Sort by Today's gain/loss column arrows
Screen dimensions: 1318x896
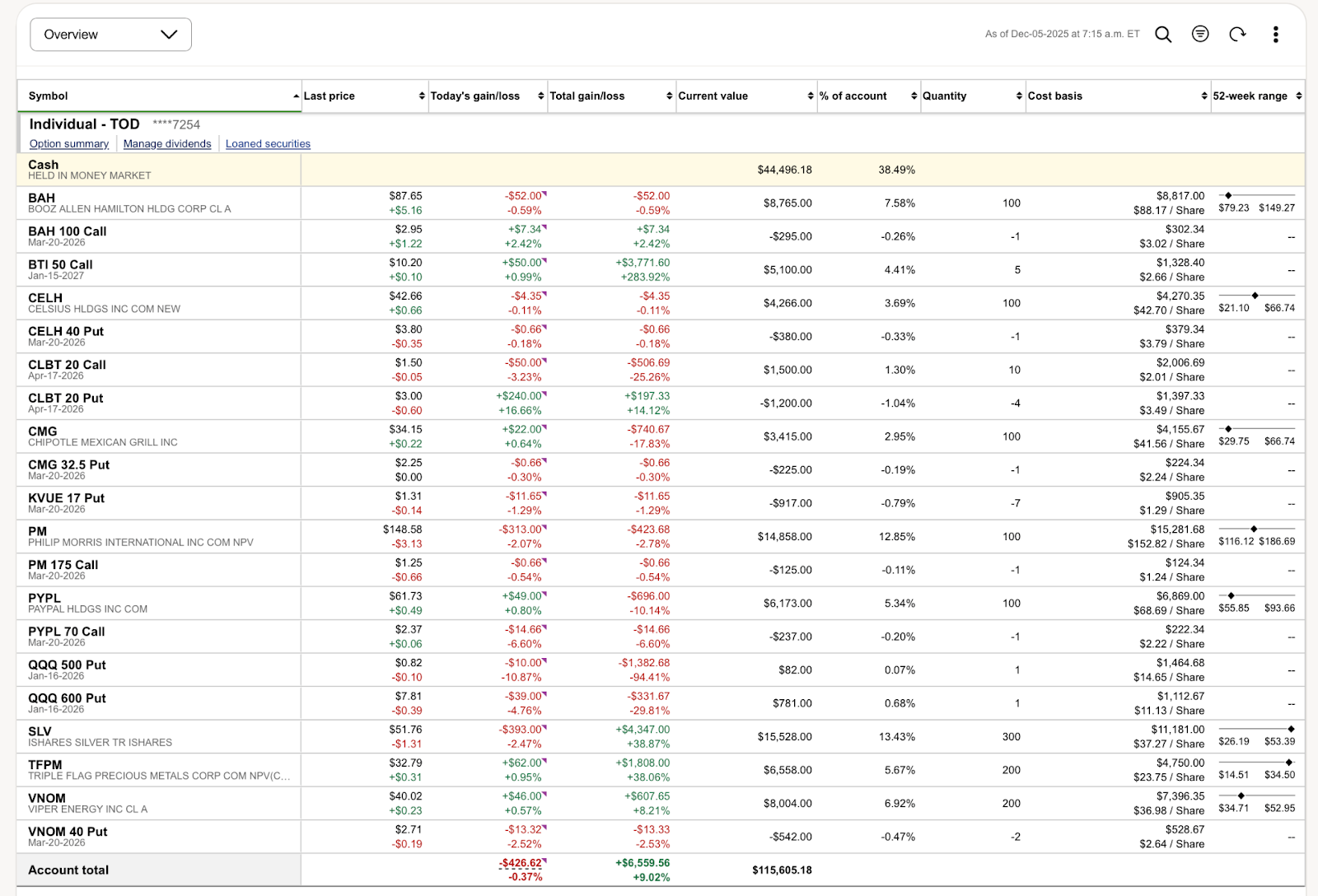pyautogui.click(x=540, y=96)
